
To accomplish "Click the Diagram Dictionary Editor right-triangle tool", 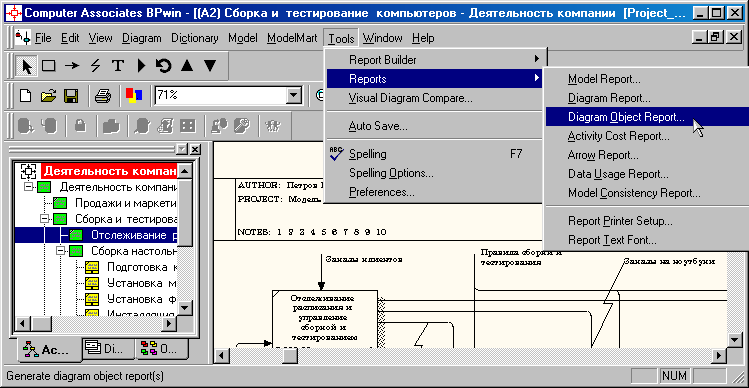I will [141, 66].
